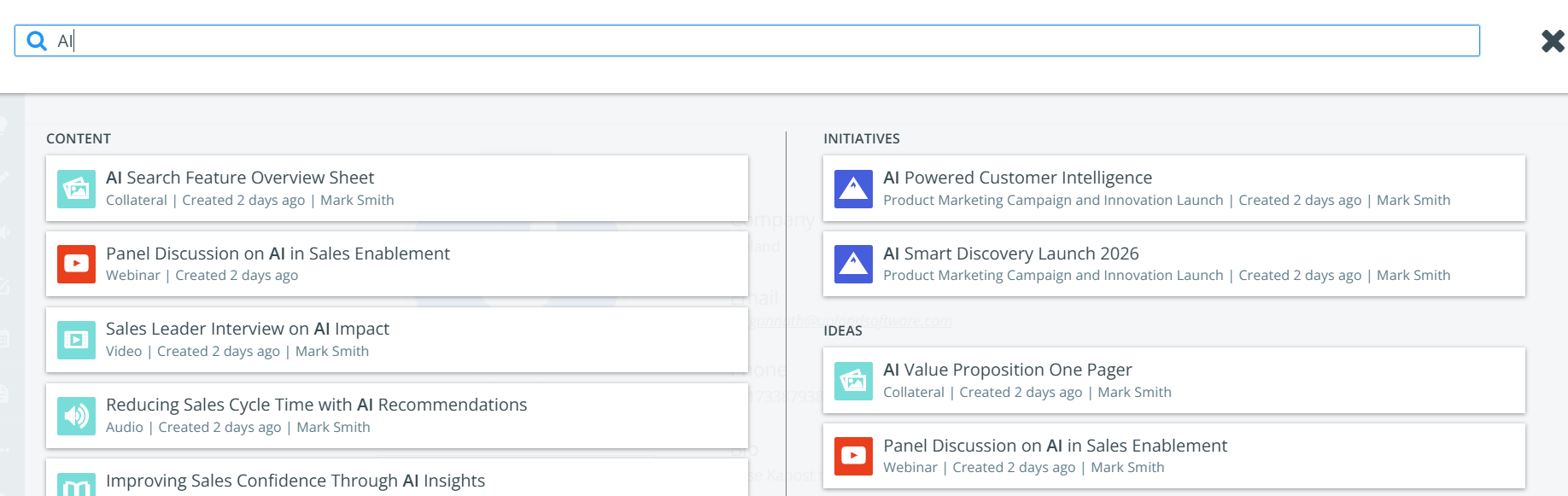Click the collateral icon for AI Search Feature sheet
The image size is (1568, 496).
point(76,189)
